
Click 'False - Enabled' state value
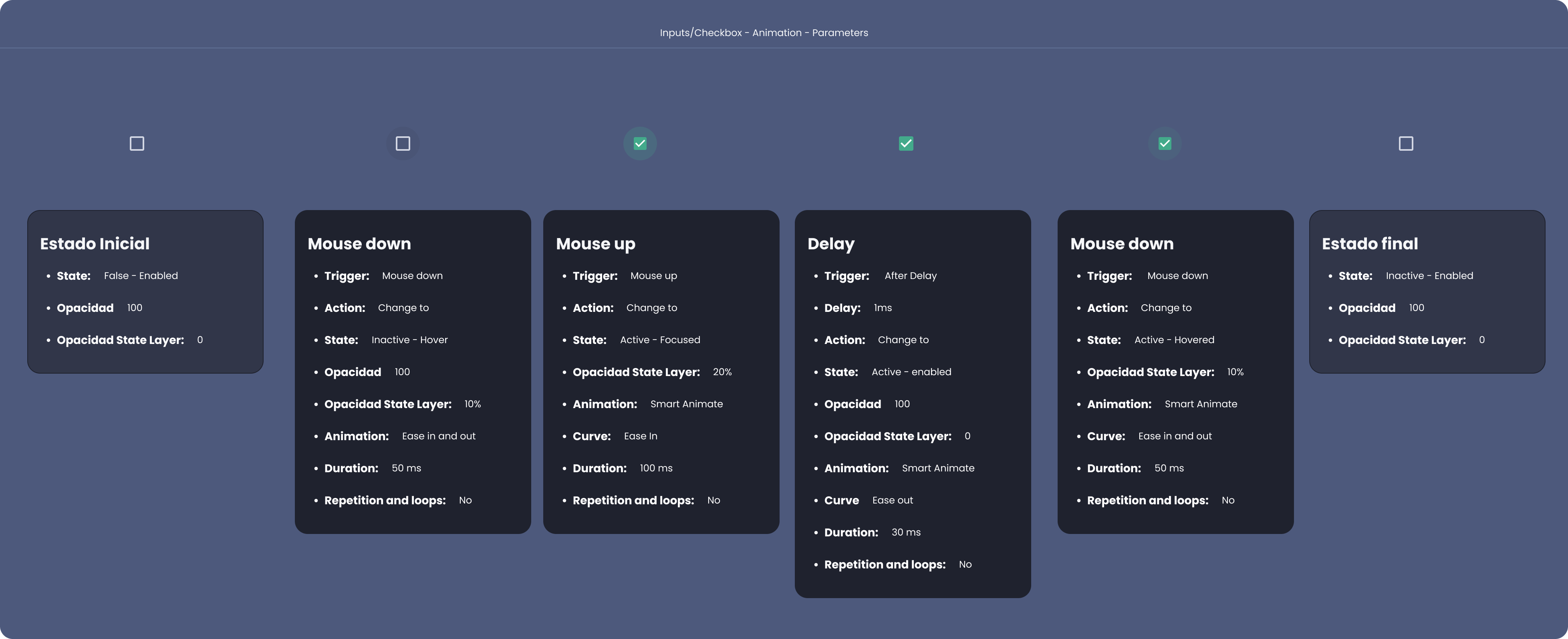[141, 276]
